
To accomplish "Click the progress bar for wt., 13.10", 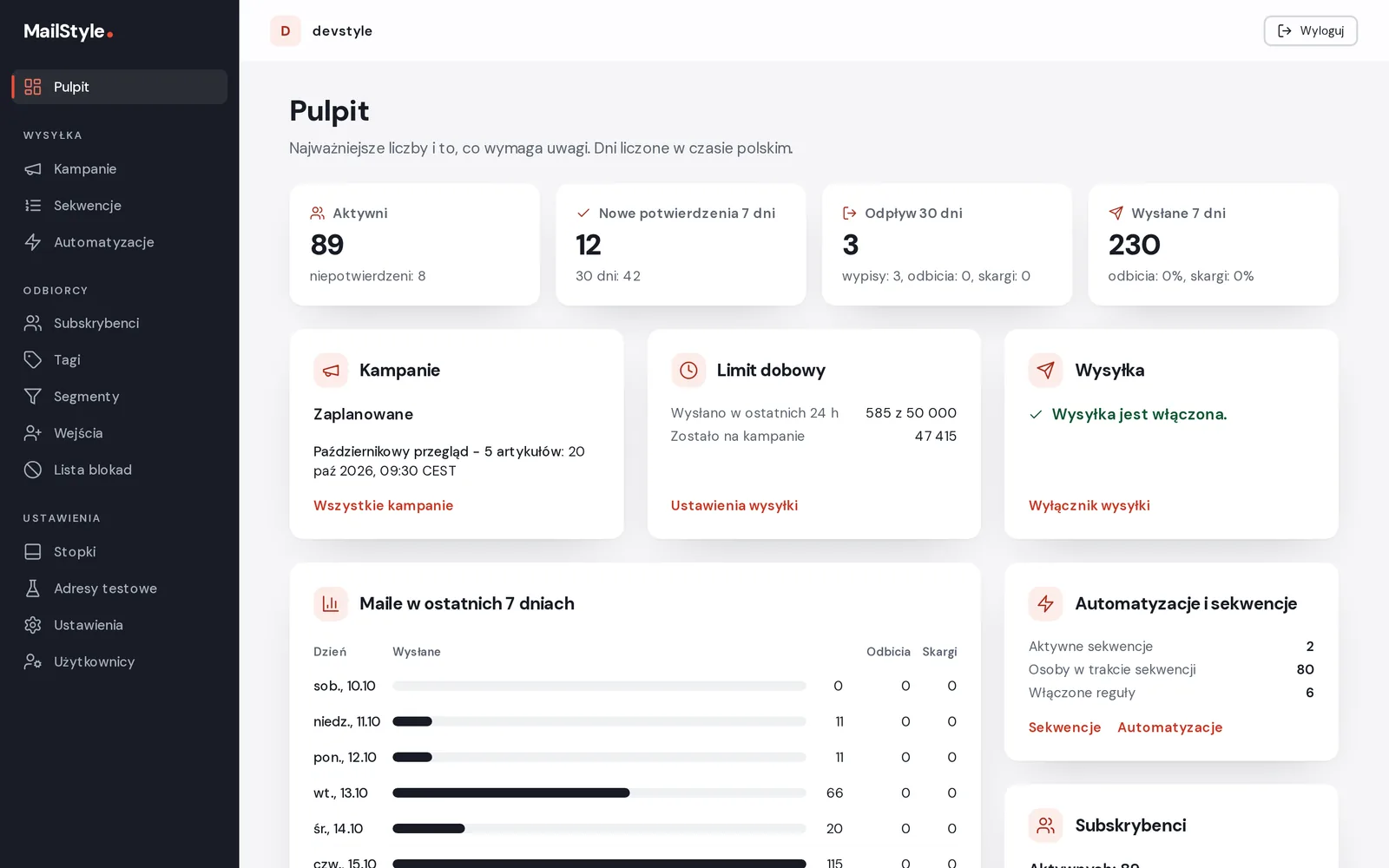I will coord(599,792).
